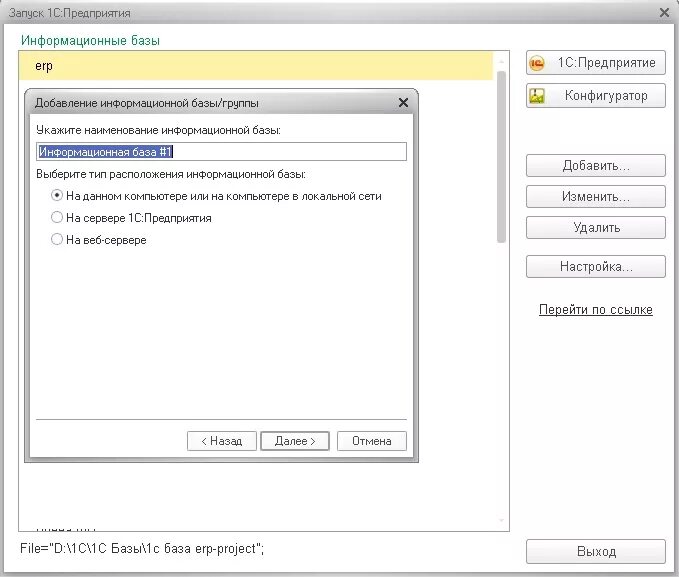The width and height of the screenshot is (679, 577).
Task: Click the Конфигуратор button icon
Action: point(537,96)
